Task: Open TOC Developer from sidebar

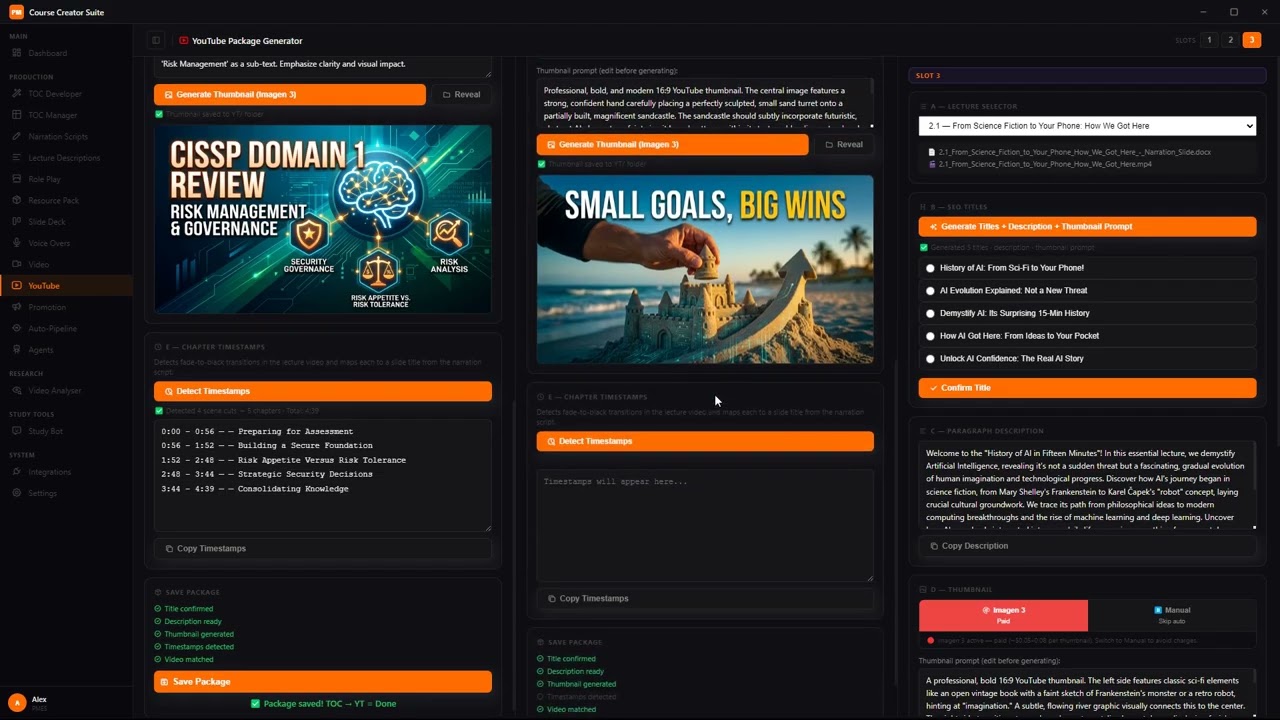Action: coord(55,94)
